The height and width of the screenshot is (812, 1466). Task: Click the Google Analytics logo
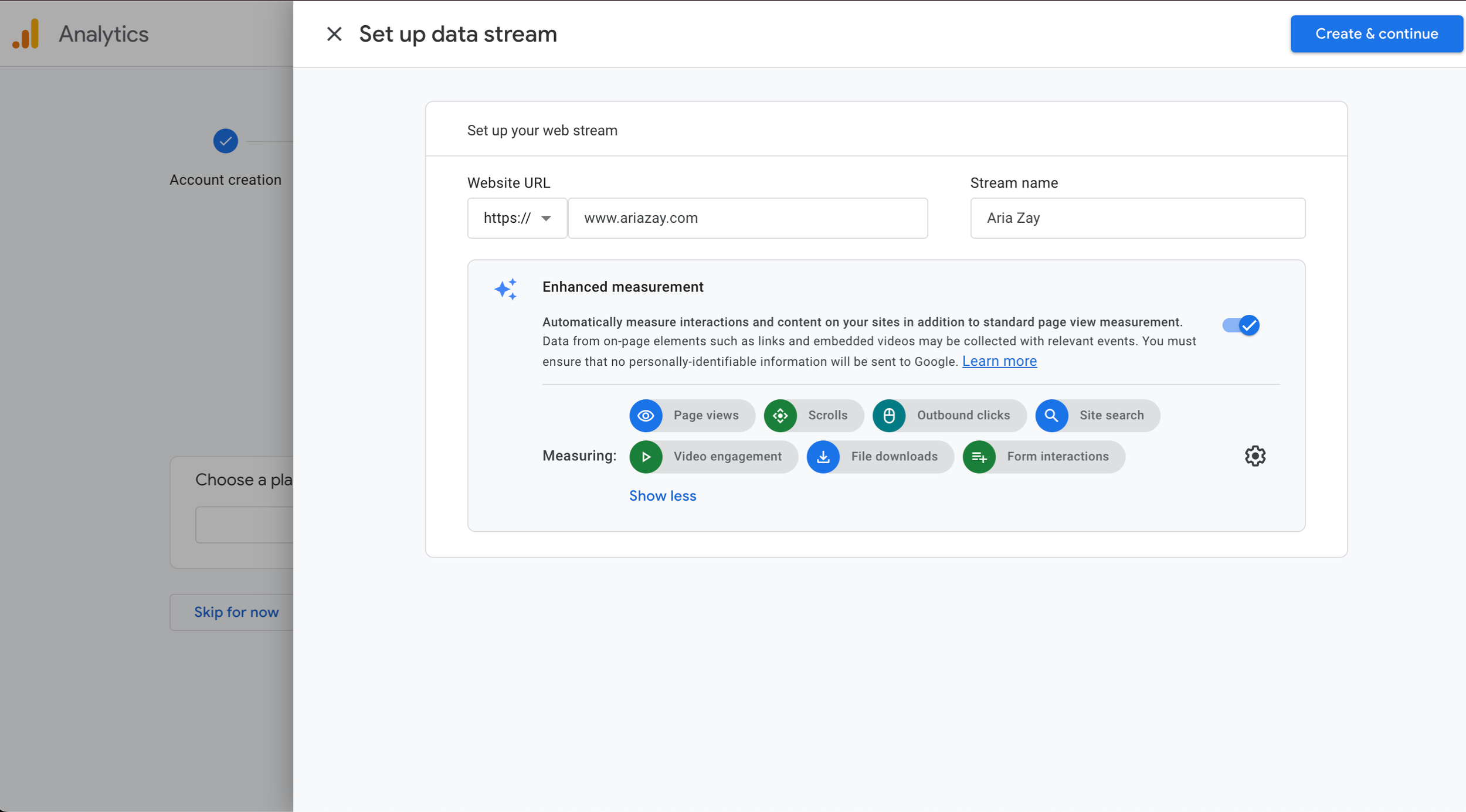click(26, 34)
